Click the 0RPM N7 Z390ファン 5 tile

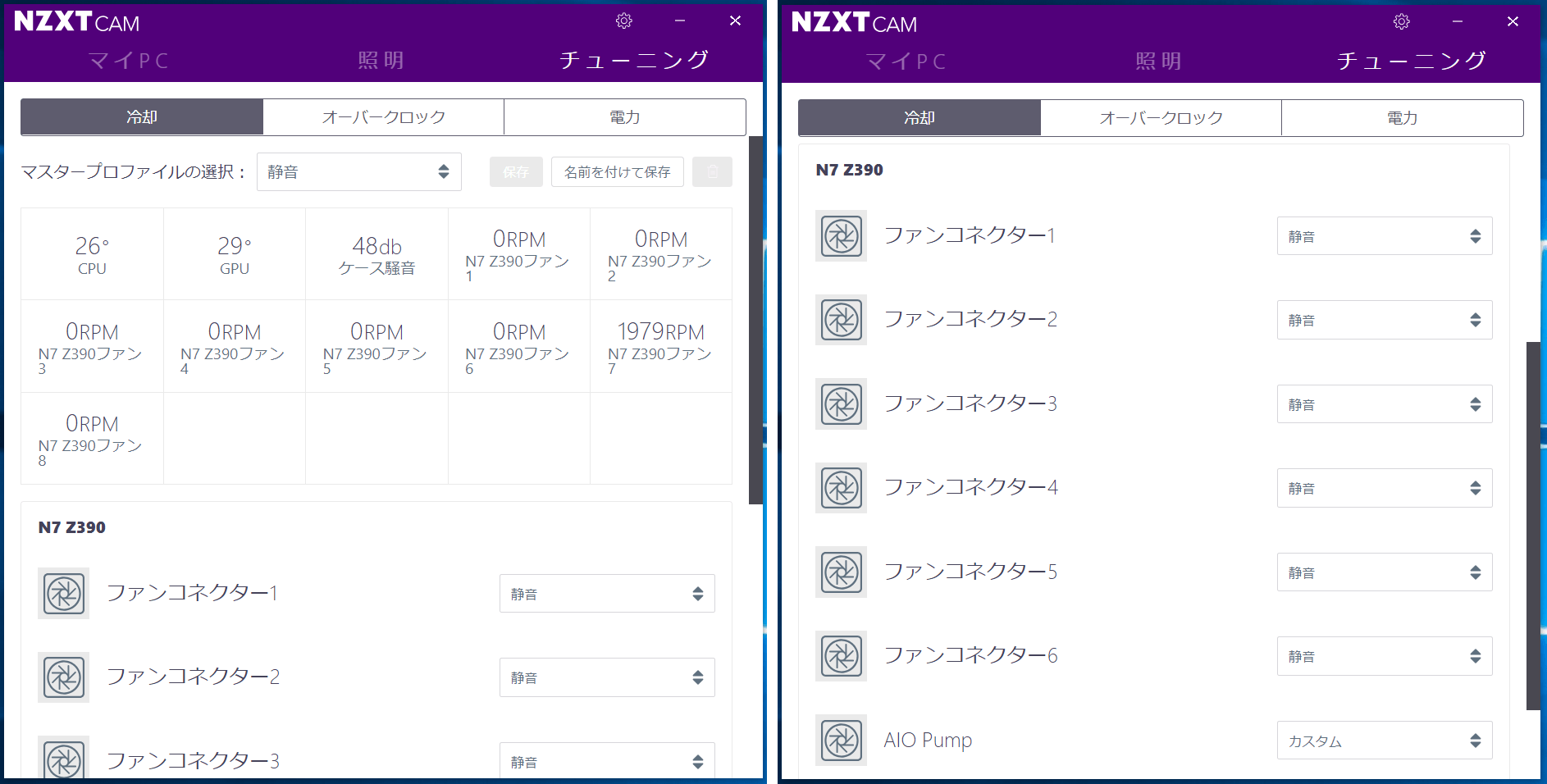[x=377, y=346]
